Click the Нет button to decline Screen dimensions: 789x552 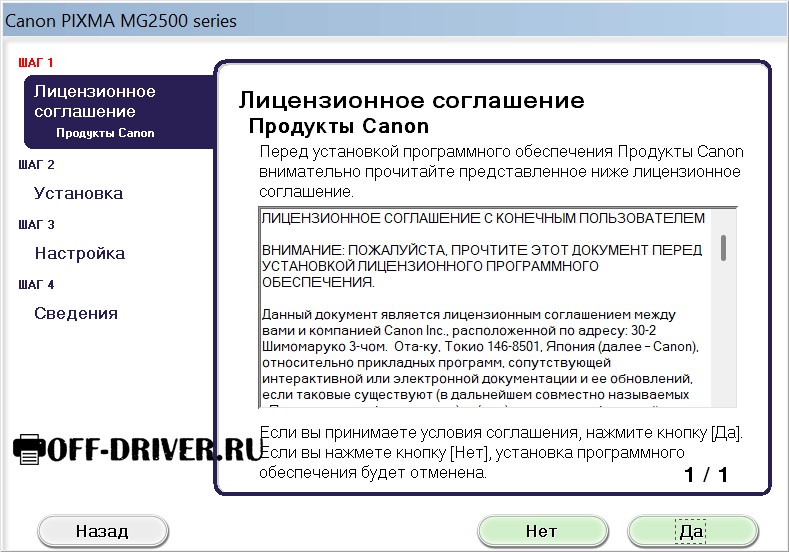pyautogui.click(x=542, y=531)
